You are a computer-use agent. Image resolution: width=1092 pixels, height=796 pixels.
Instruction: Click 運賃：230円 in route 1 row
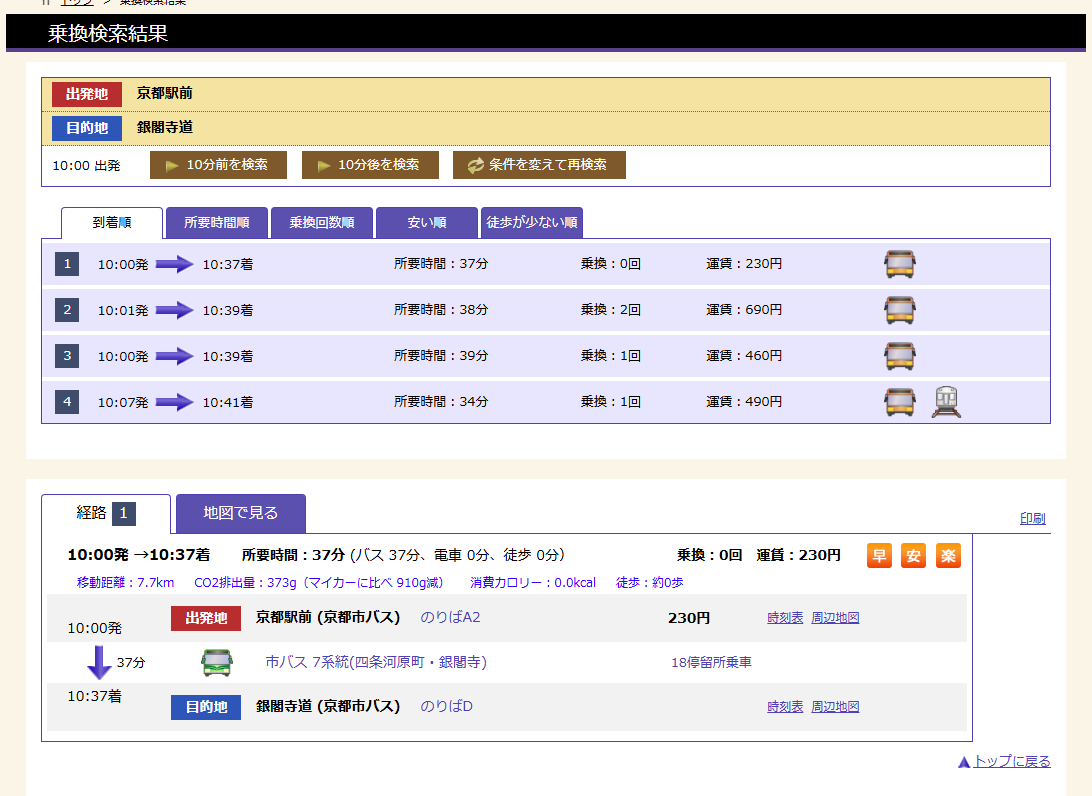pyautogui.click(x=744, y=264)
